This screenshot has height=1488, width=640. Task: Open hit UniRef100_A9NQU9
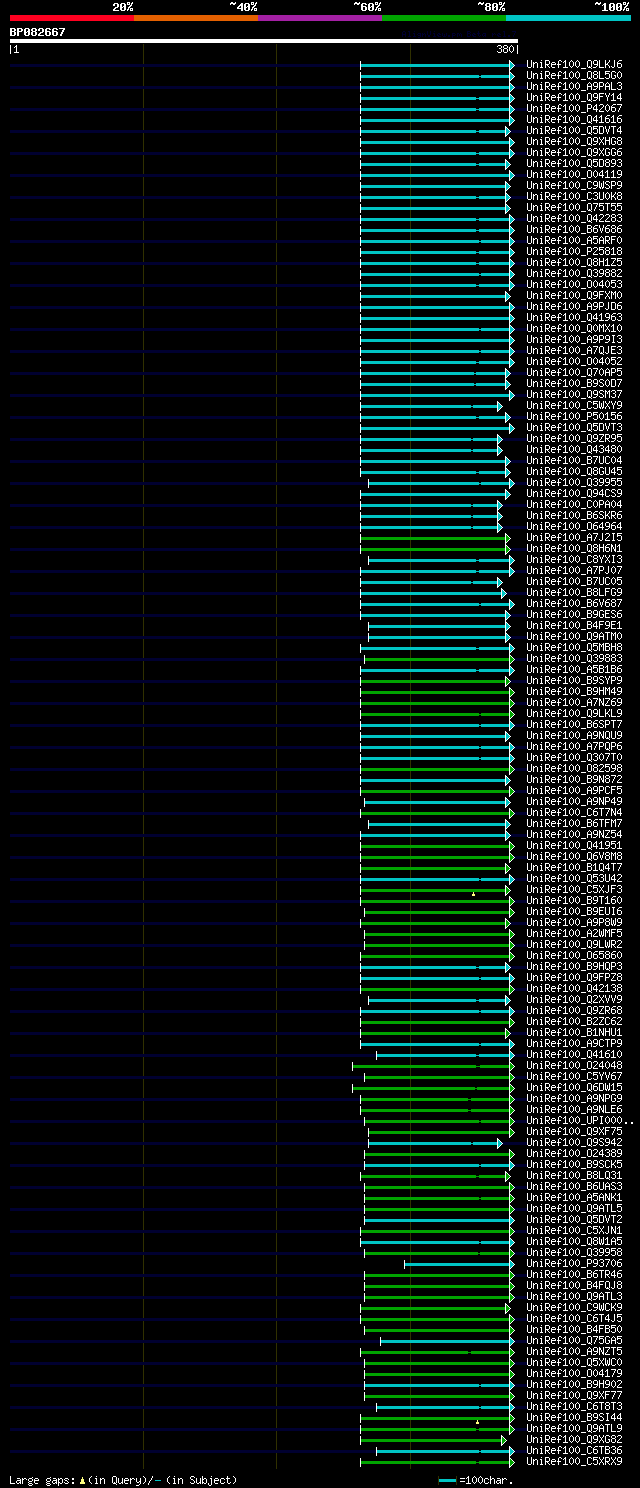click(574, 736)
